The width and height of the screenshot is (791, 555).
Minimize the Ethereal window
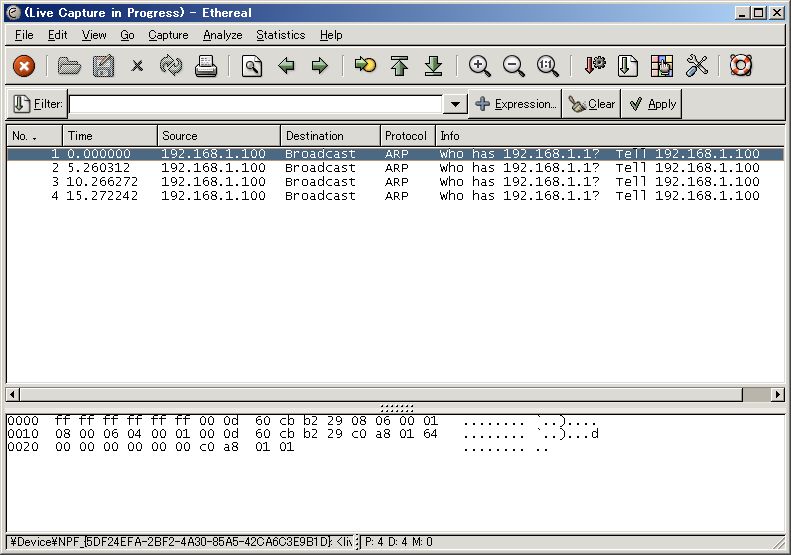tap(741, 13)
